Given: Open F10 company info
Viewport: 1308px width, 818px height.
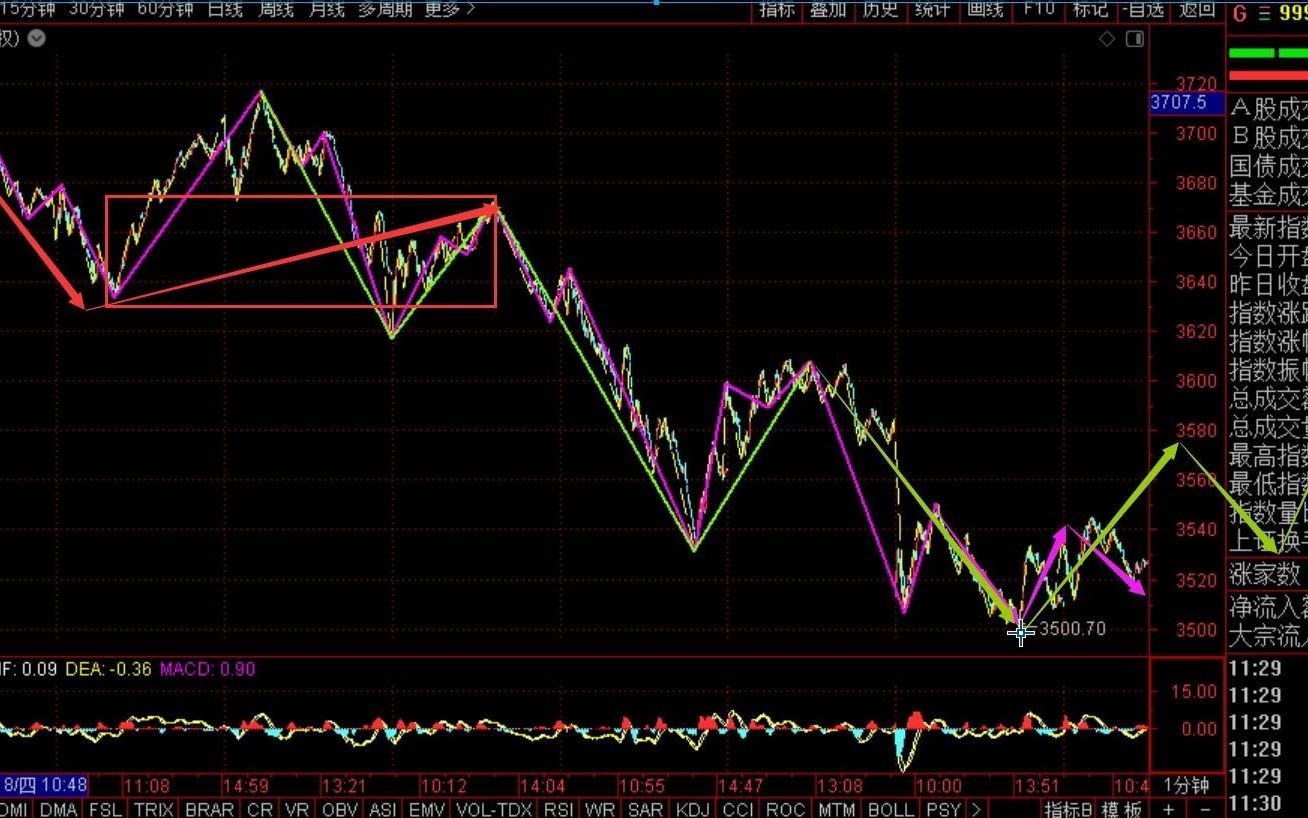Looking at the screenshot, I should tap(1038, 9).
